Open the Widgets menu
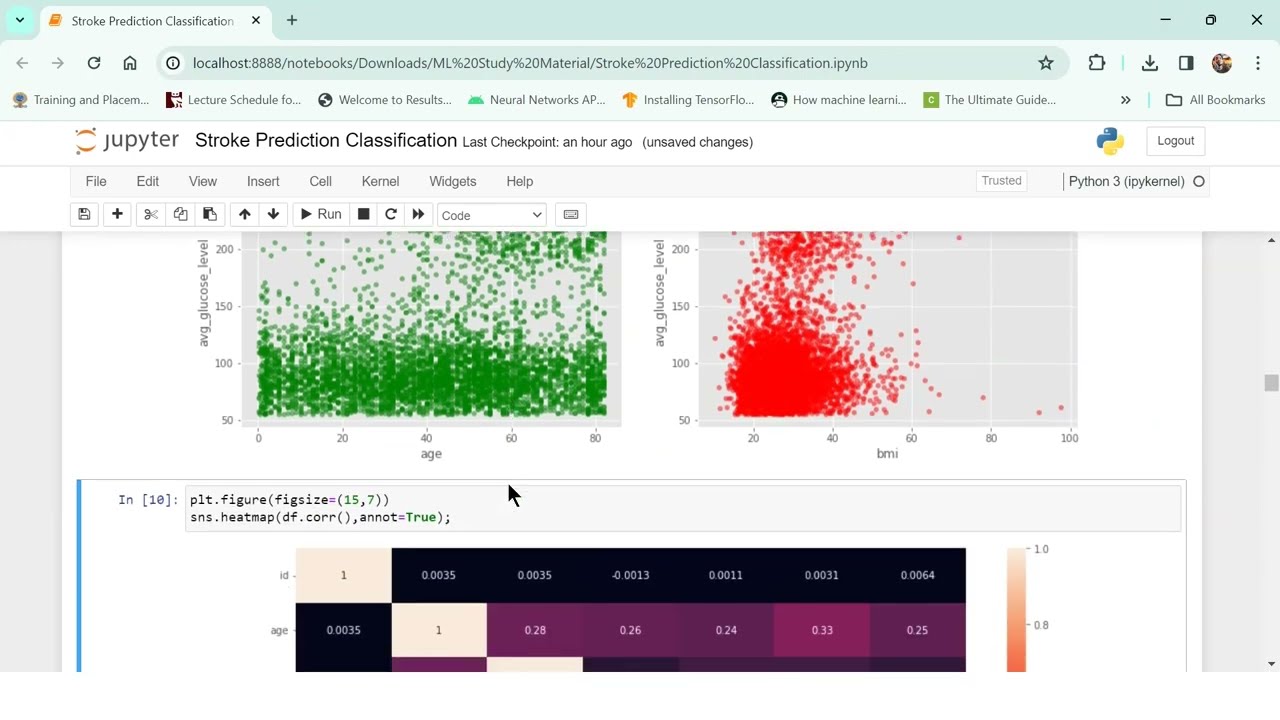This screenshot has width=1280, height=720. coord(453,181)
